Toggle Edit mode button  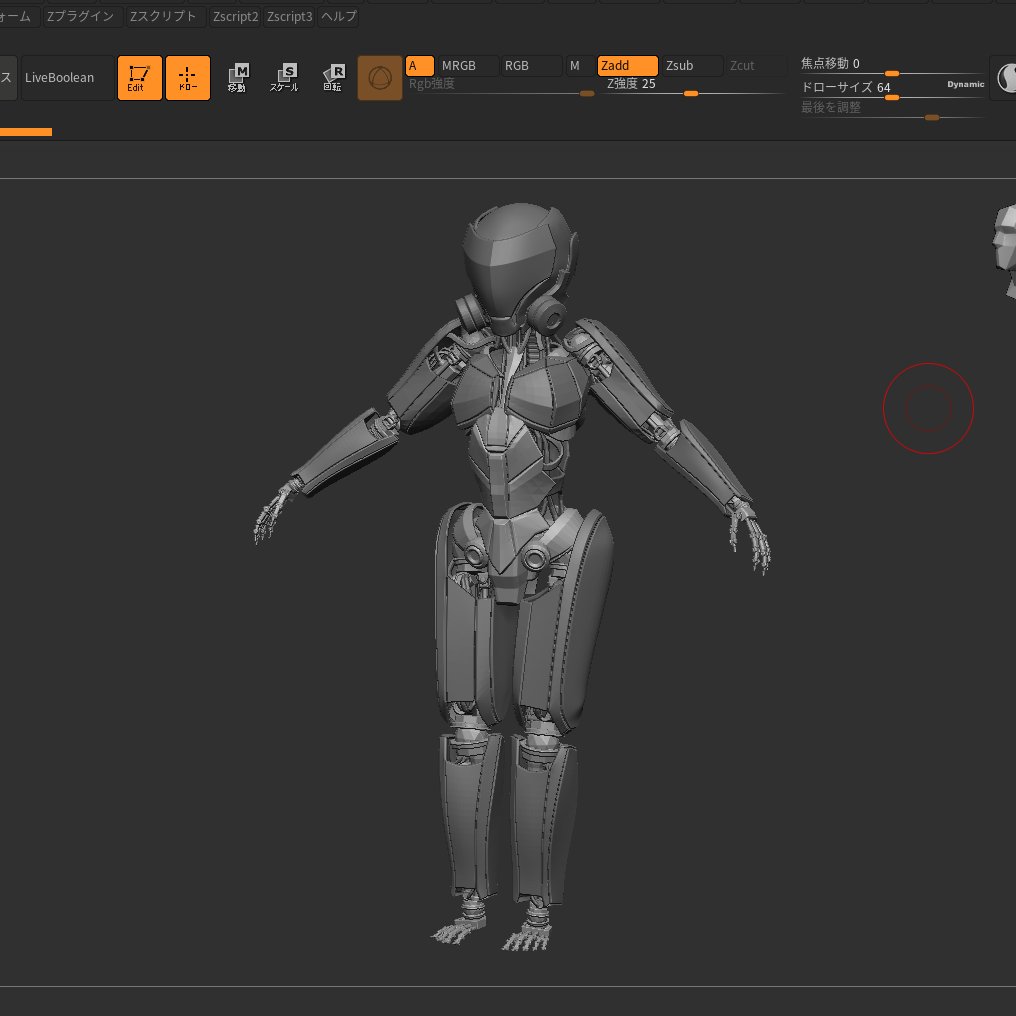[x=139, y=78]
